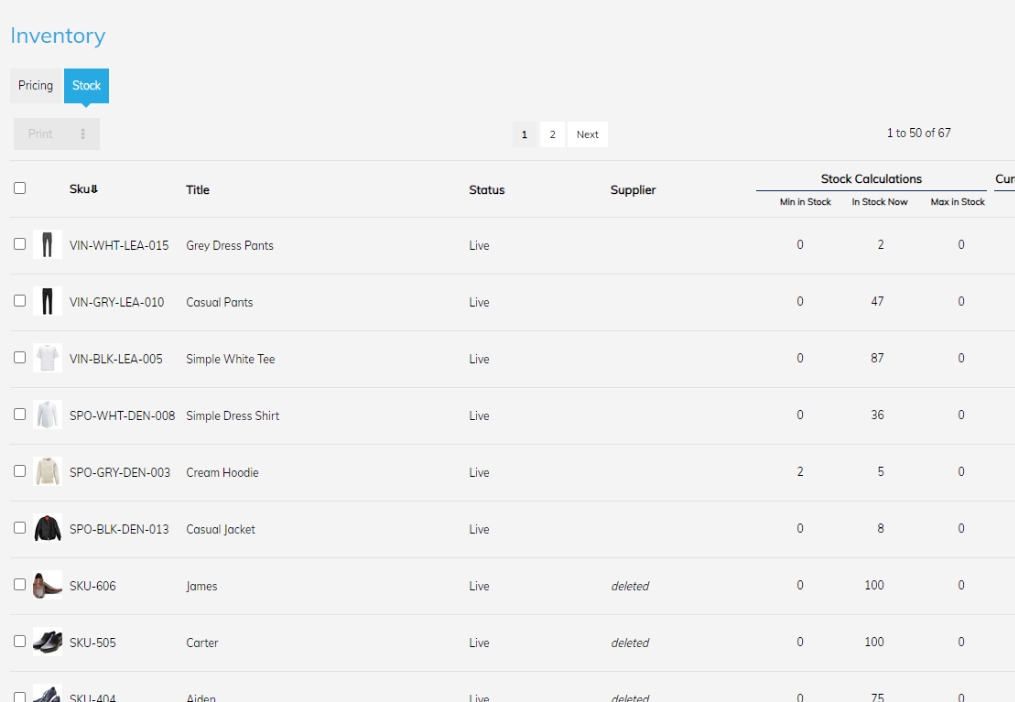Click the Casual Pants title
1015x702 pixels.
219,302
